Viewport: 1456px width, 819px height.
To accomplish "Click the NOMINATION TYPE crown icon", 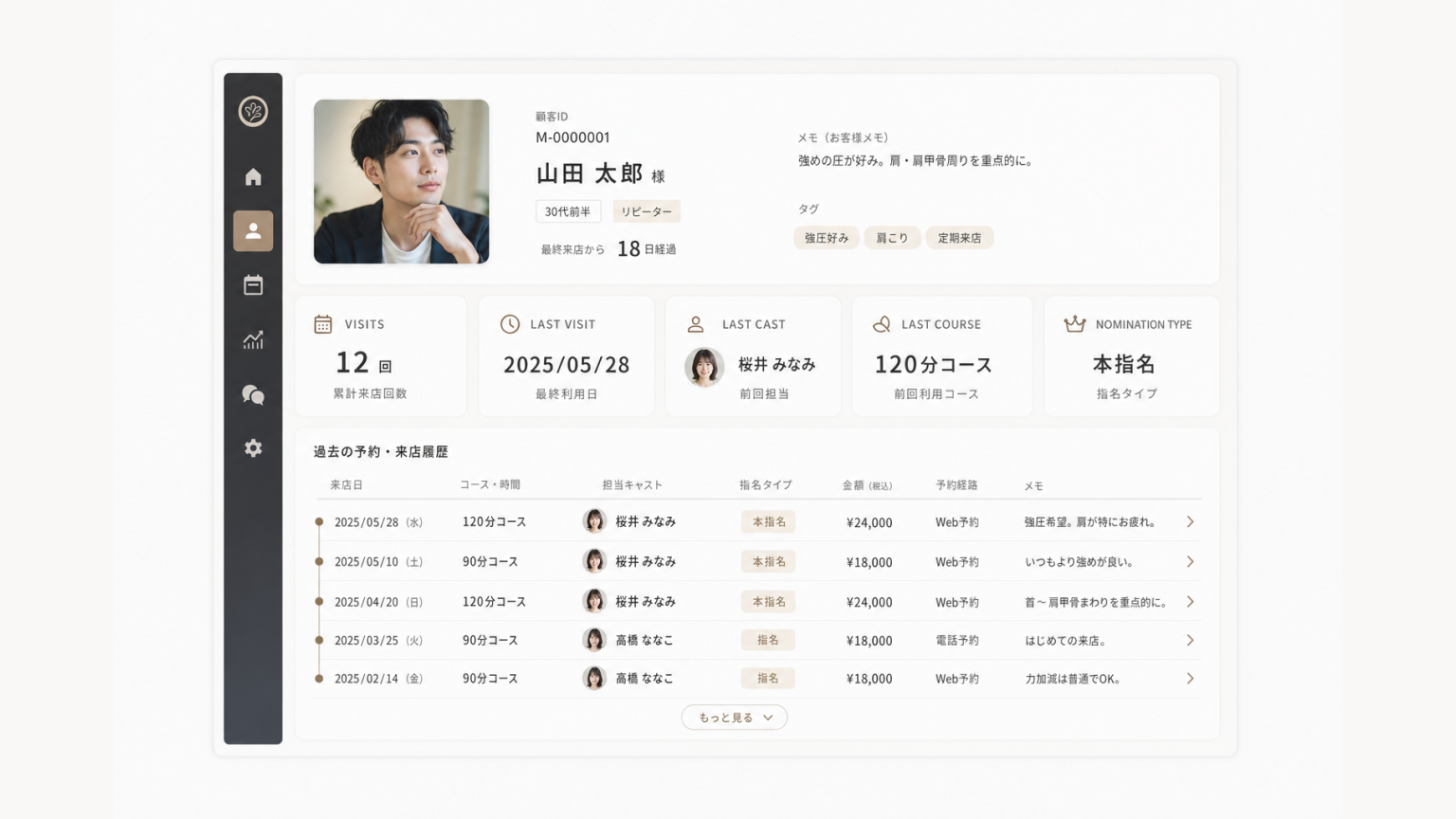I will (x=1074, y=324).
